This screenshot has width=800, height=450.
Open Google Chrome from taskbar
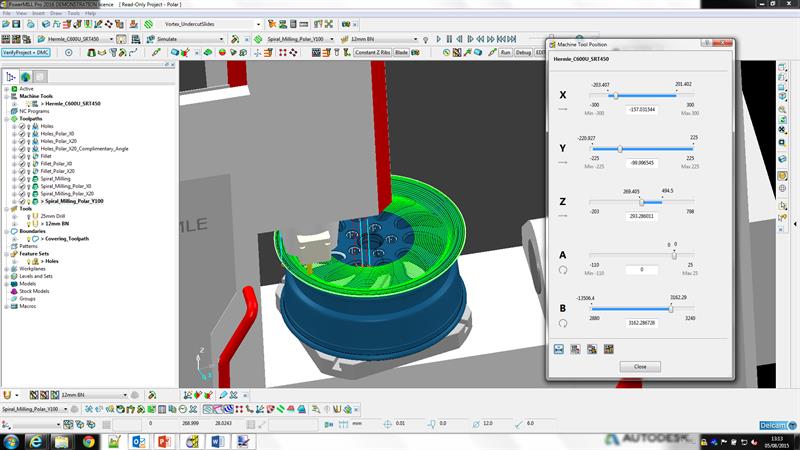(88, 441)
